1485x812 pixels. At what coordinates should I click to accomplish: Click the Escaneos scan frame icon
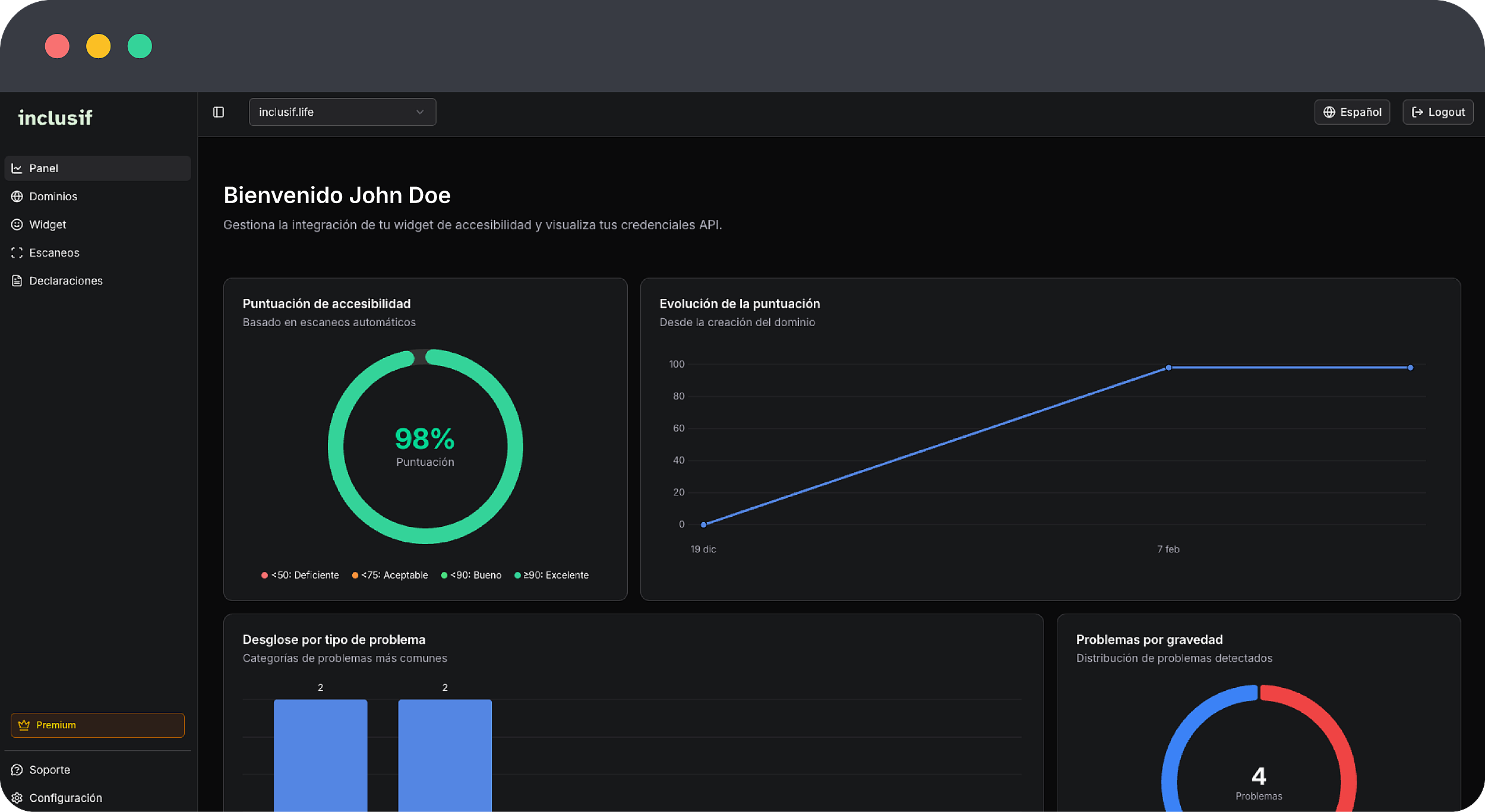click(17, 253)
